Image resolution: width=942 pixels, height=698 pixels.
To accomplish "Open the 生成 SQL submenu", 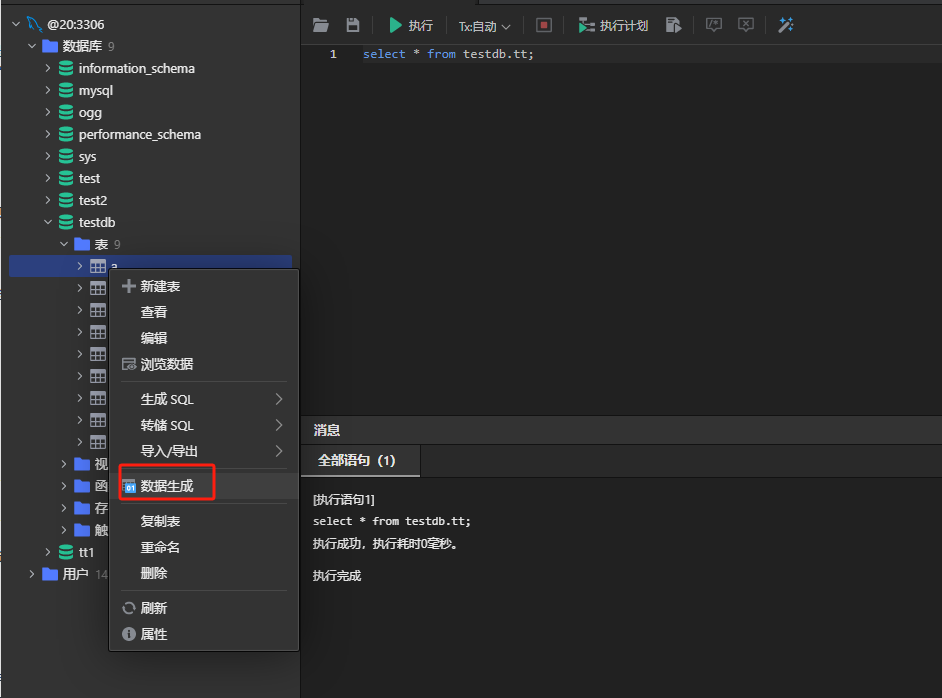I will point(204,399).
